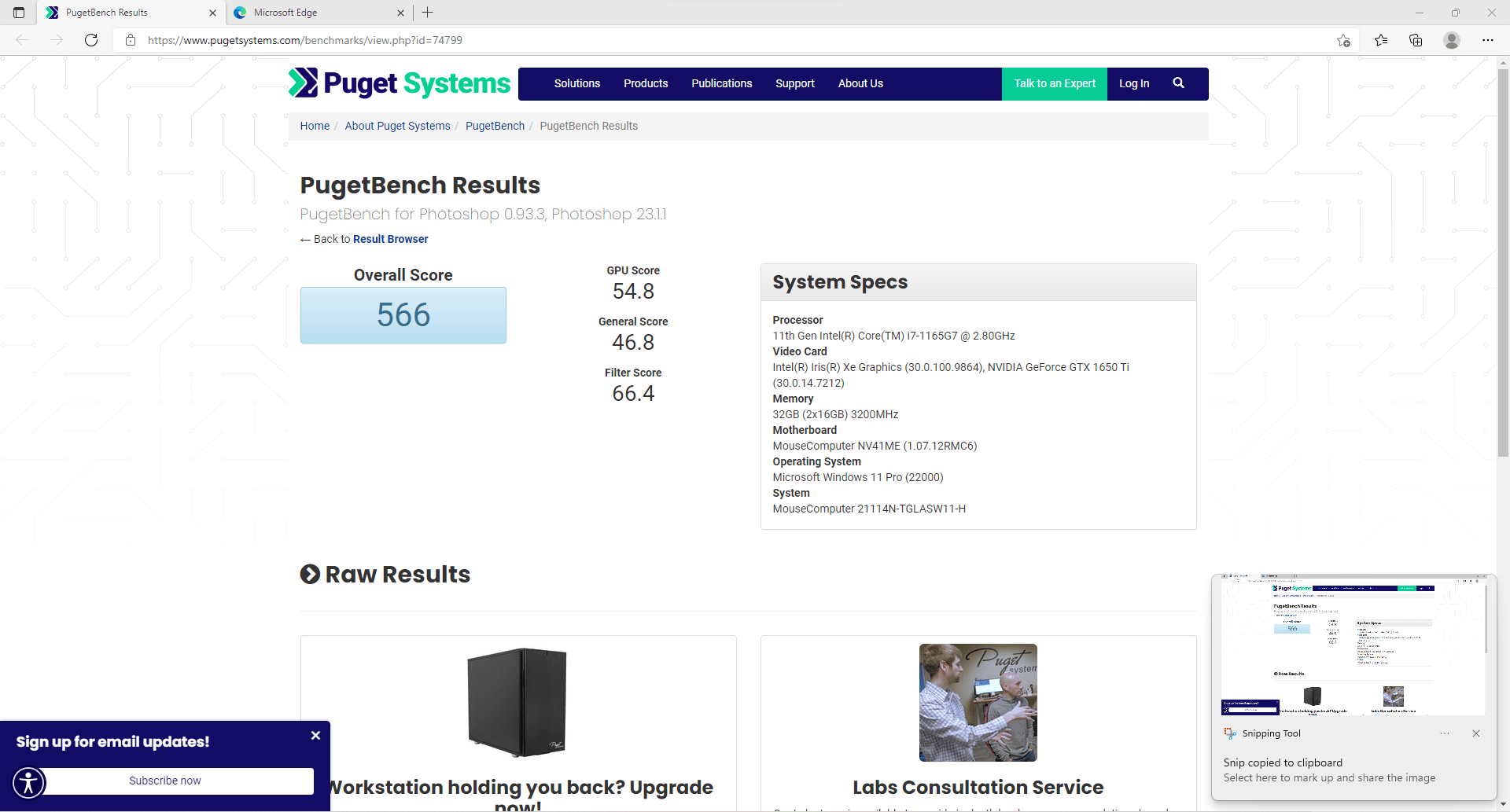Viewport: 1510px width, 812px height.
Task: Click the Puget Systems logo
Action: [x=400, y=83]
